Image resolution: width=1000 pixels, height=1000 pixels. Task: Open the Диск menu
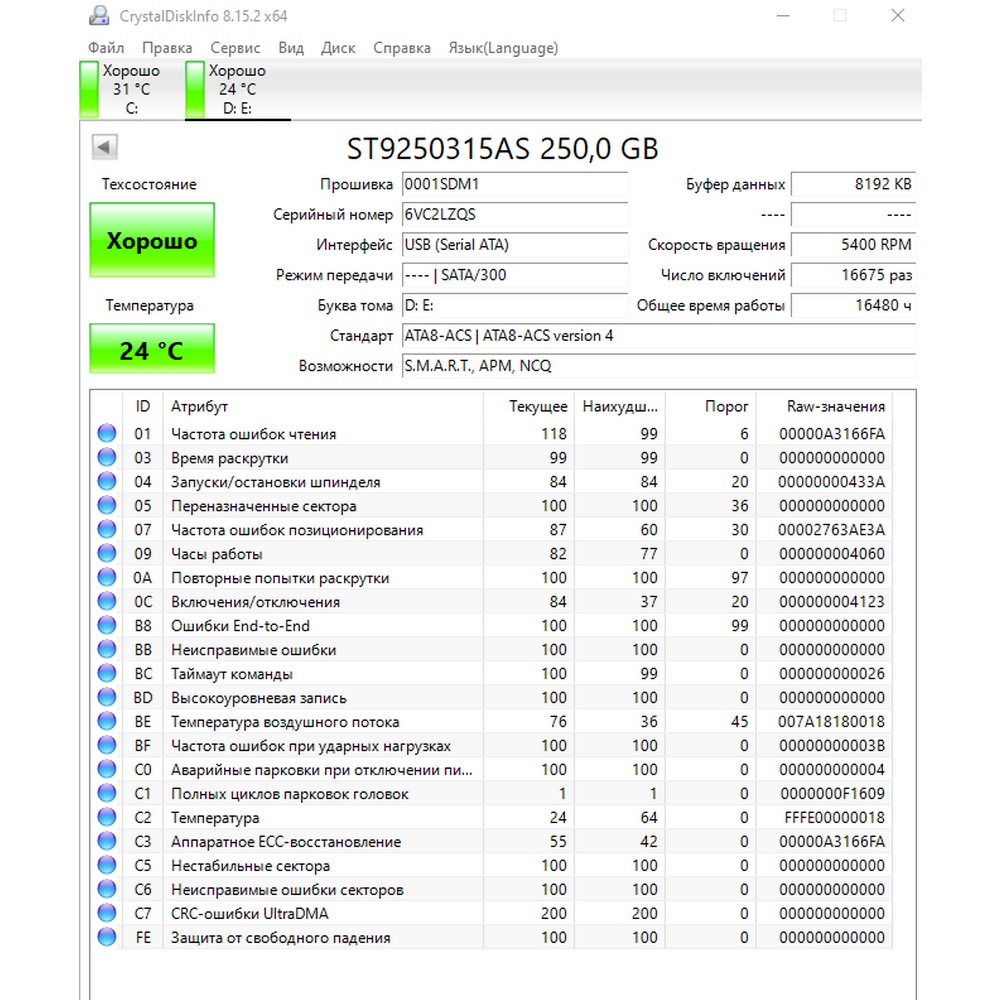coord(338,48)
